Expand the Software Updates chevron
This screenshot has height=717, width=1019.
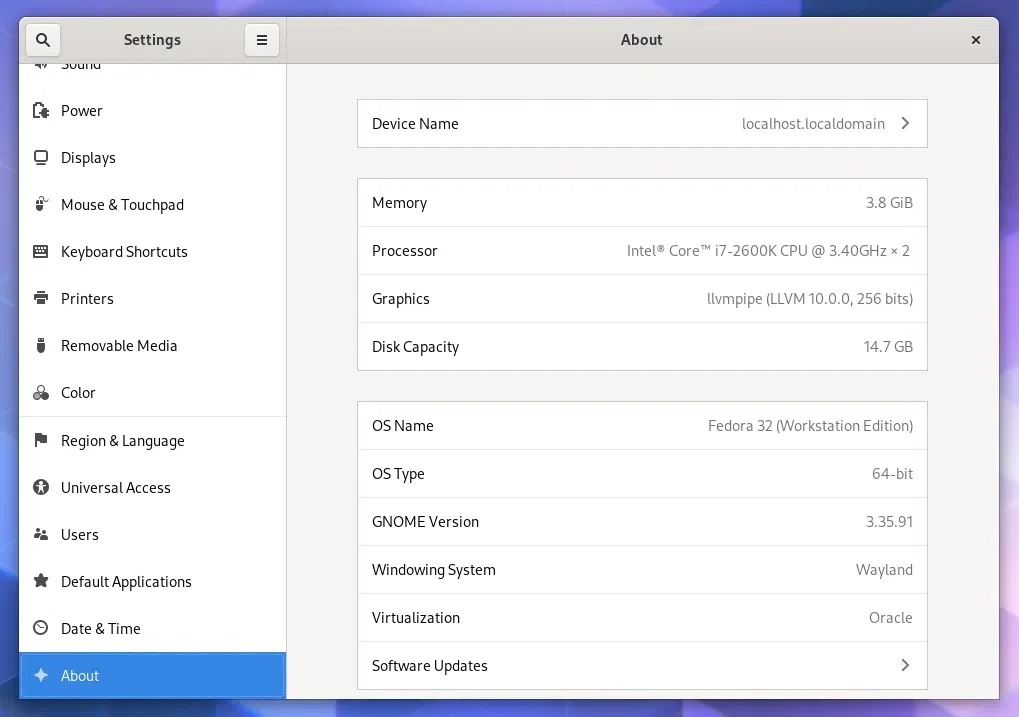coord(905,665)
